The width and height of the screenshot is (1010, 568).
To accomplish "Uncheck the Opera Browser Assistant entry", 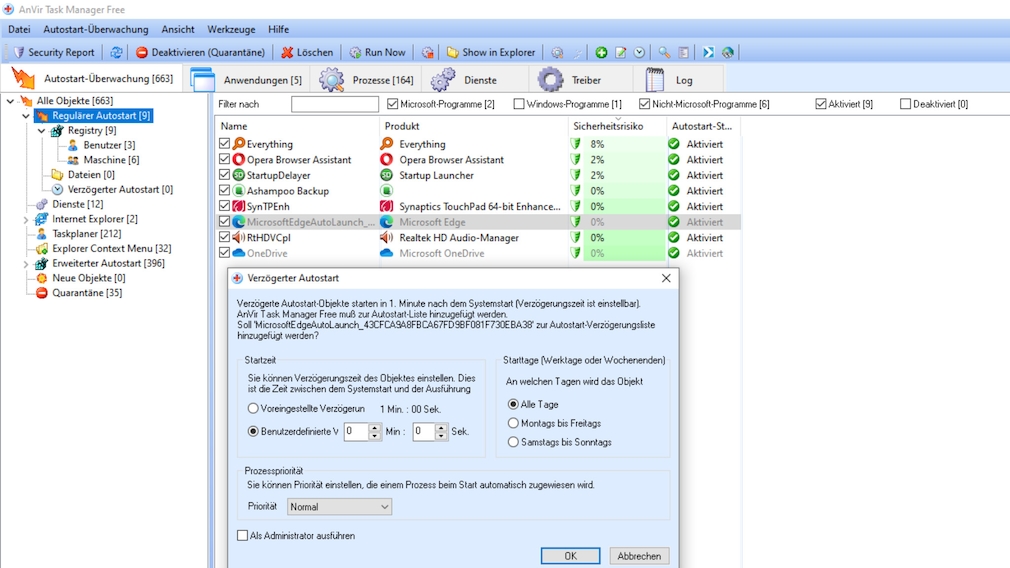I will point(224,159).
